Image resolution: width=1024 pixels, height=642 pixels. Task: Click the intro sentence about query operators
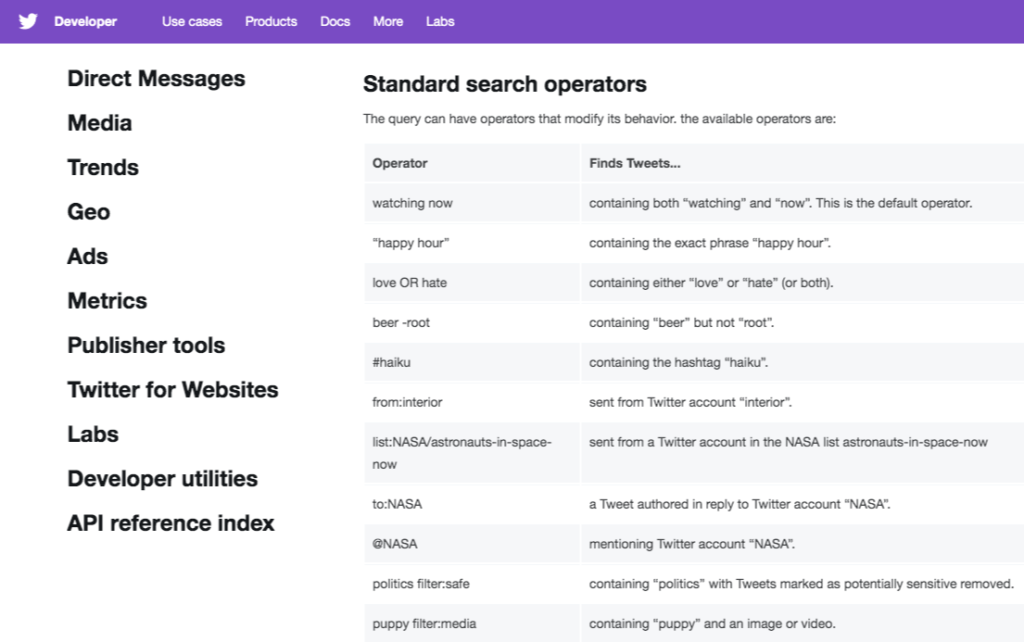click(x=600, y=119)
